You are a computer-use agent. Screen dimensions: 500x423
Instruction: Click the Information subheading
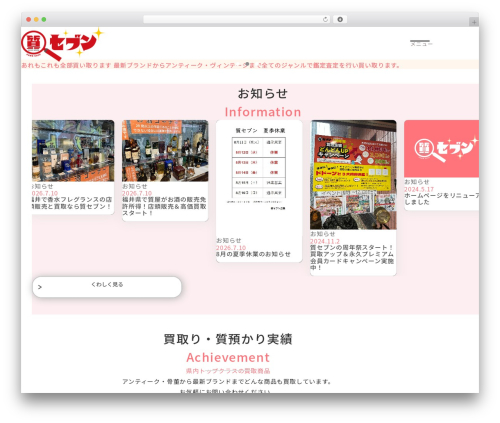click(x=263, y=112)
